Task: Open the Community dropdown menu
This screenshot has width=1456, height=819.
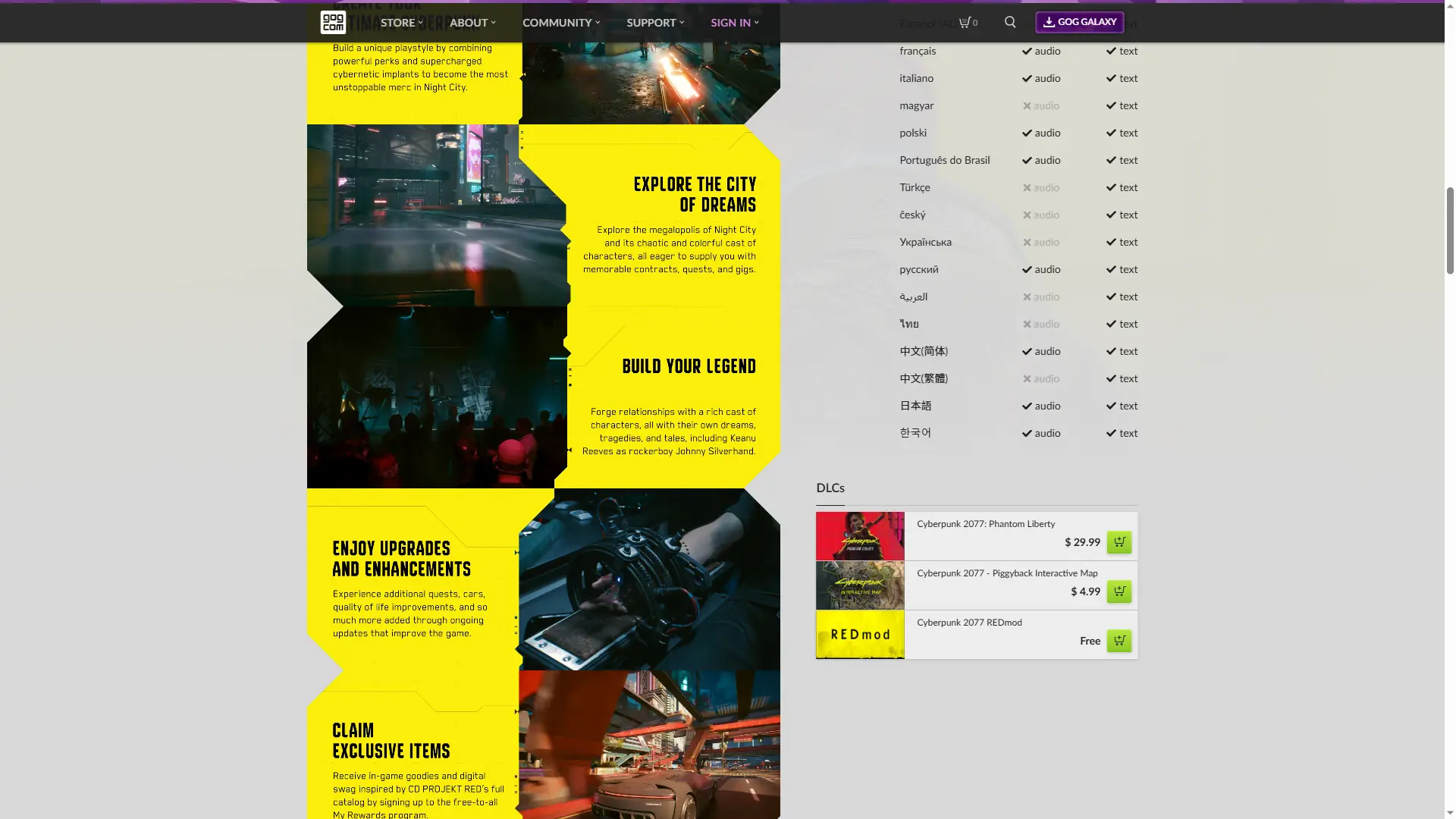Action: (x=560, y=23)
